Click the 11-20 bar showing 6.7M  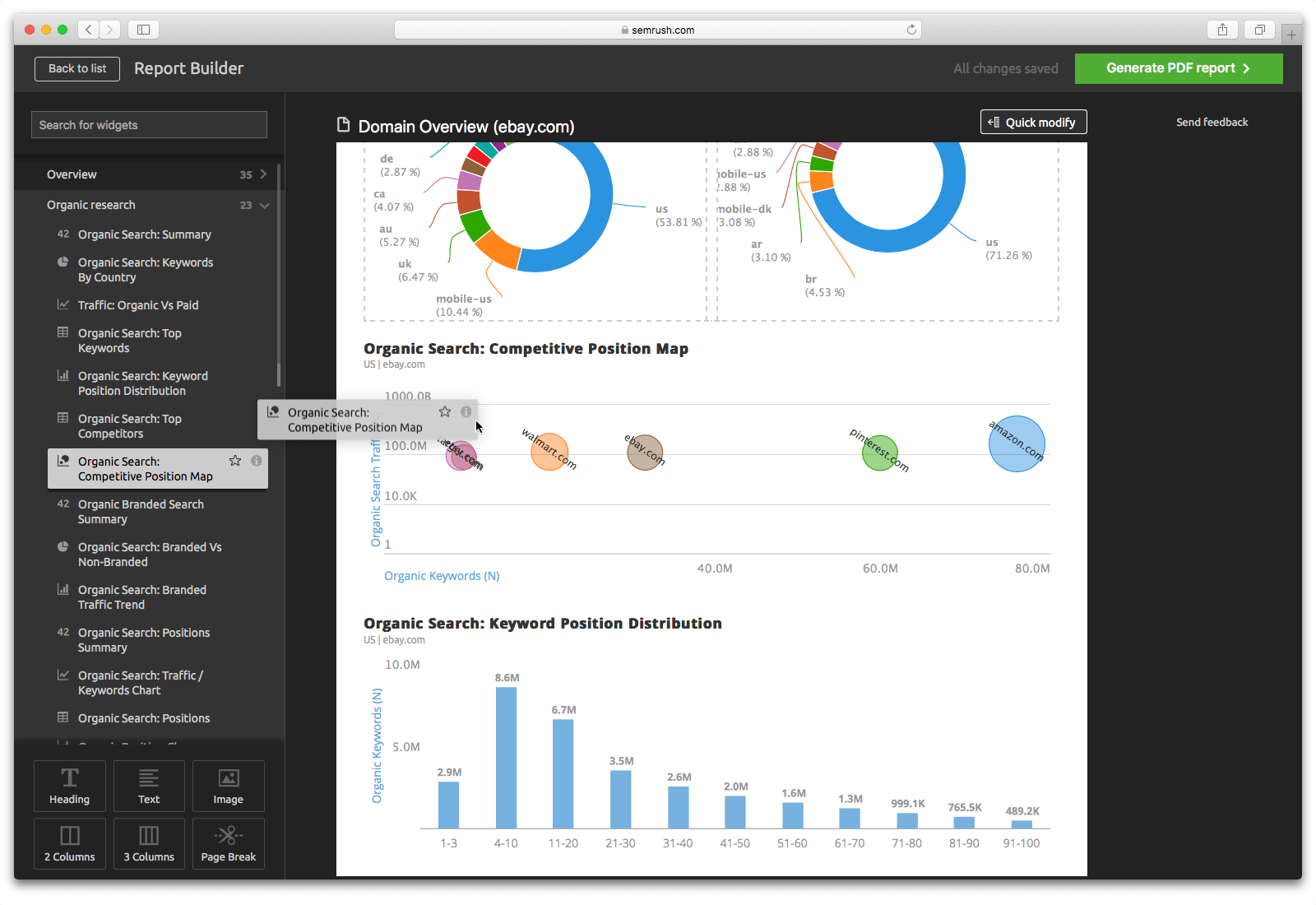pyautogui.click(x=563, y=774)
